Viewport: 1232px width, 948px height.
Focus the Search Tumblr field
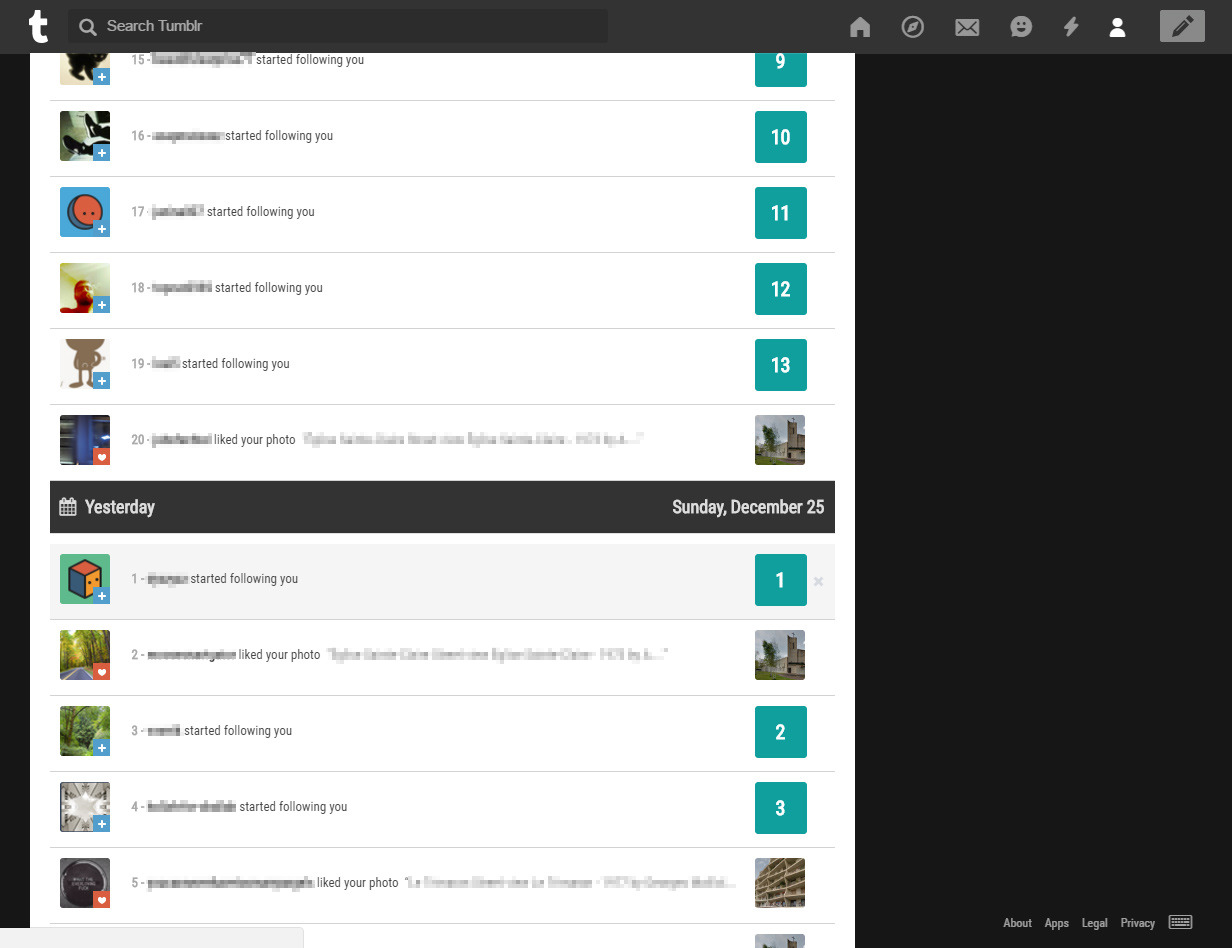click(x=338, y=26)
